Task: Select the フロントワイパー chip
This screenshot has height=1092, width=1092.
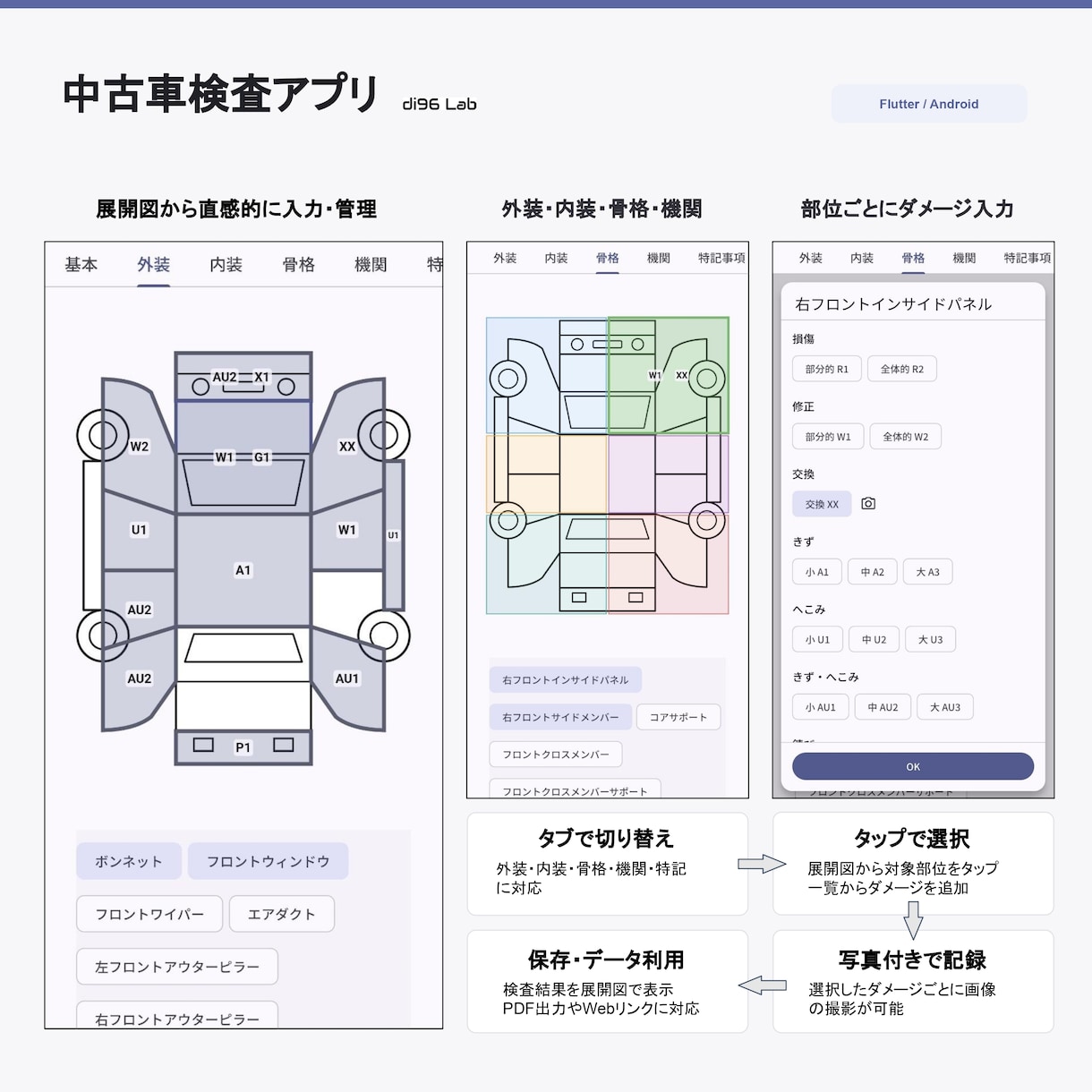Action: click(149, 914)
